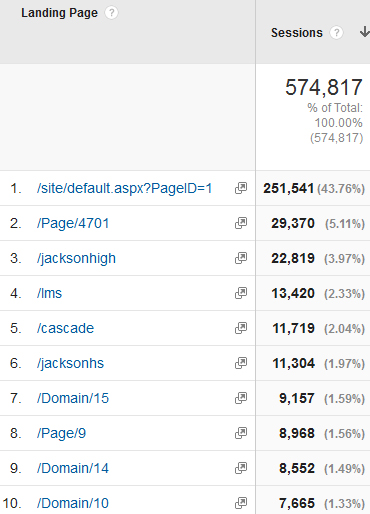Click the pop-out icon for /Domain/10
The height and width of the screenshot is (514, 370).
[x=241, y=503]
